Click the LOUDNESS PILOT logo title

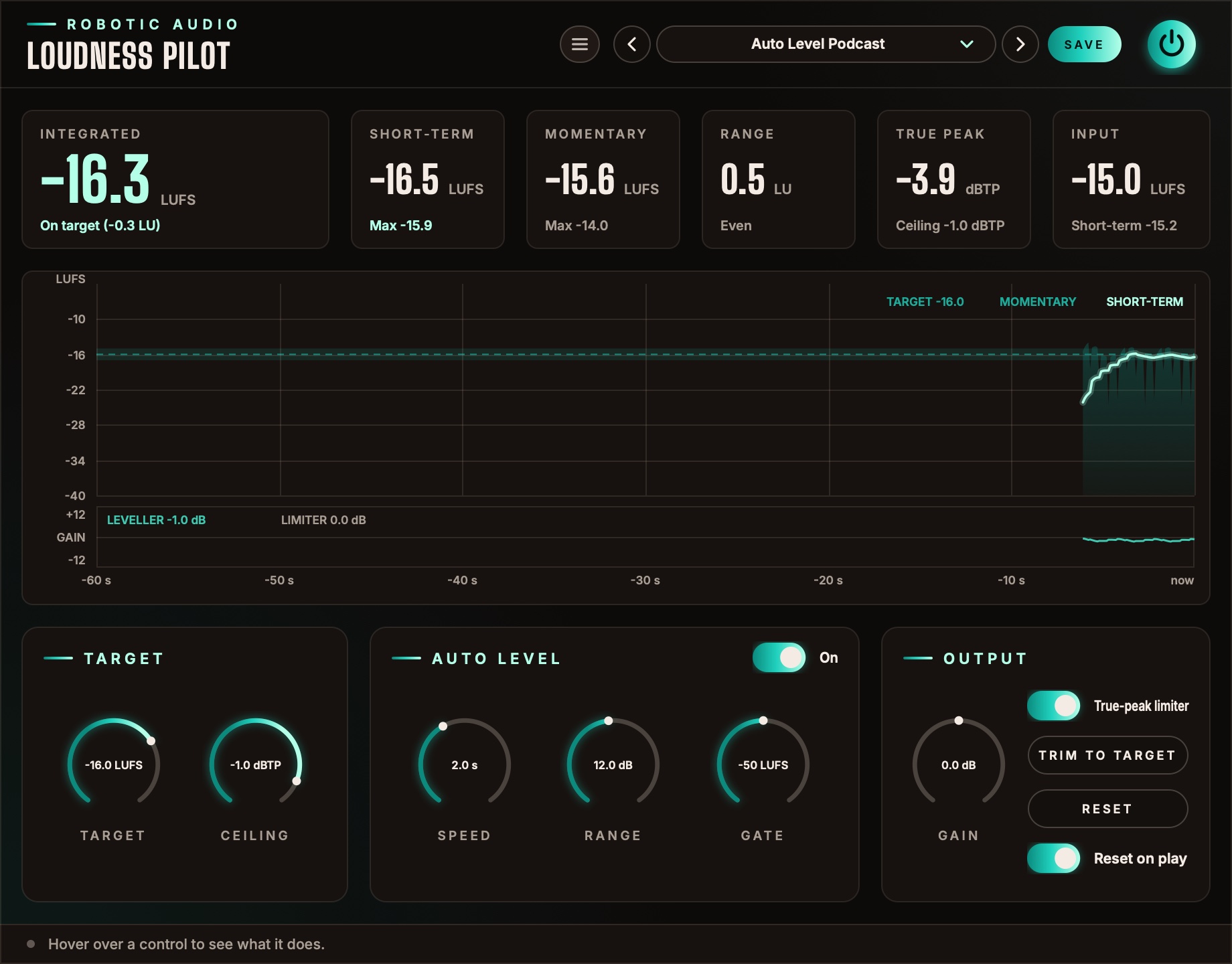129,56
